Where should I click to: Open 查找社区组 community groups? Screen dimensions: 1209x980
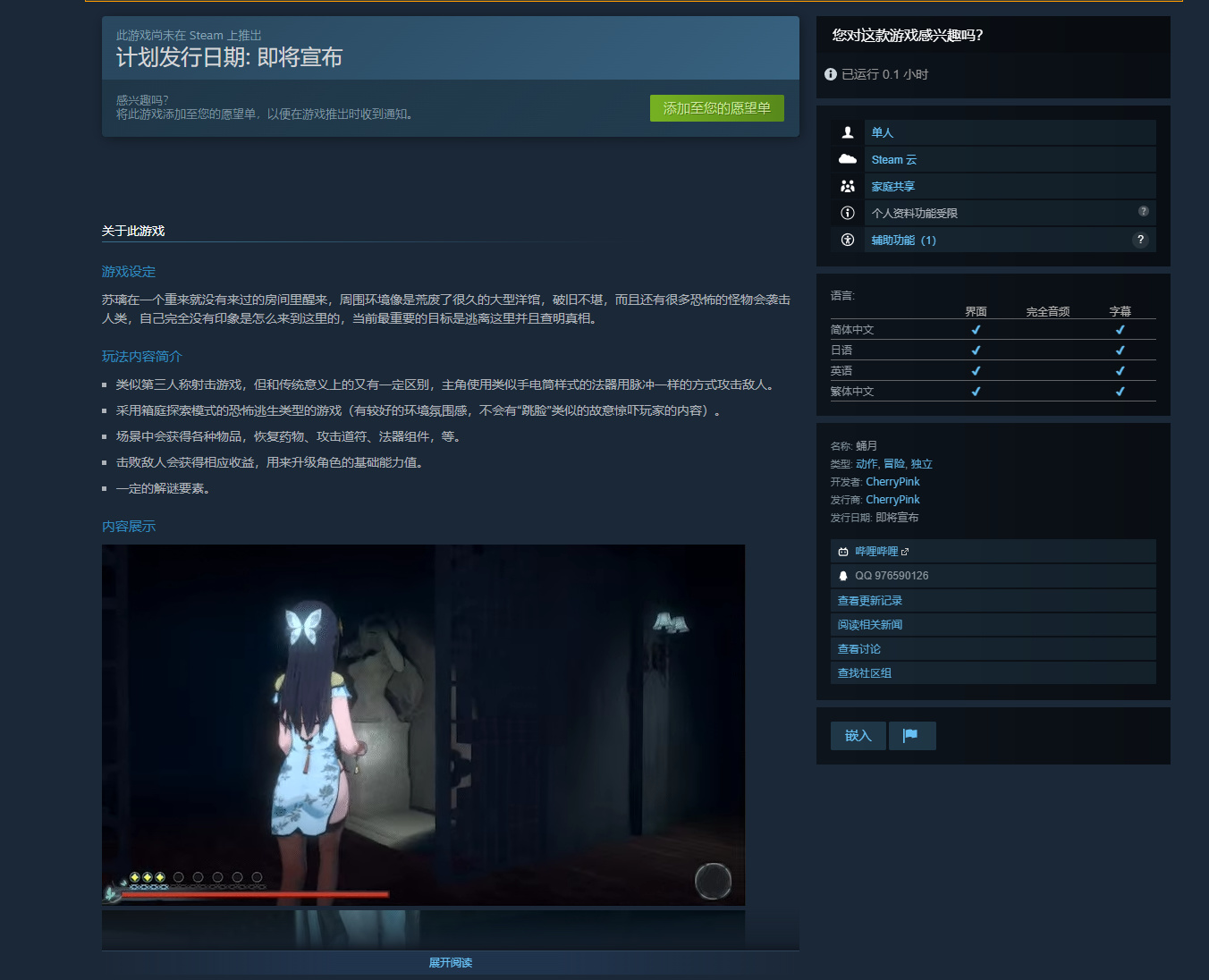click(x=864, y=673)
